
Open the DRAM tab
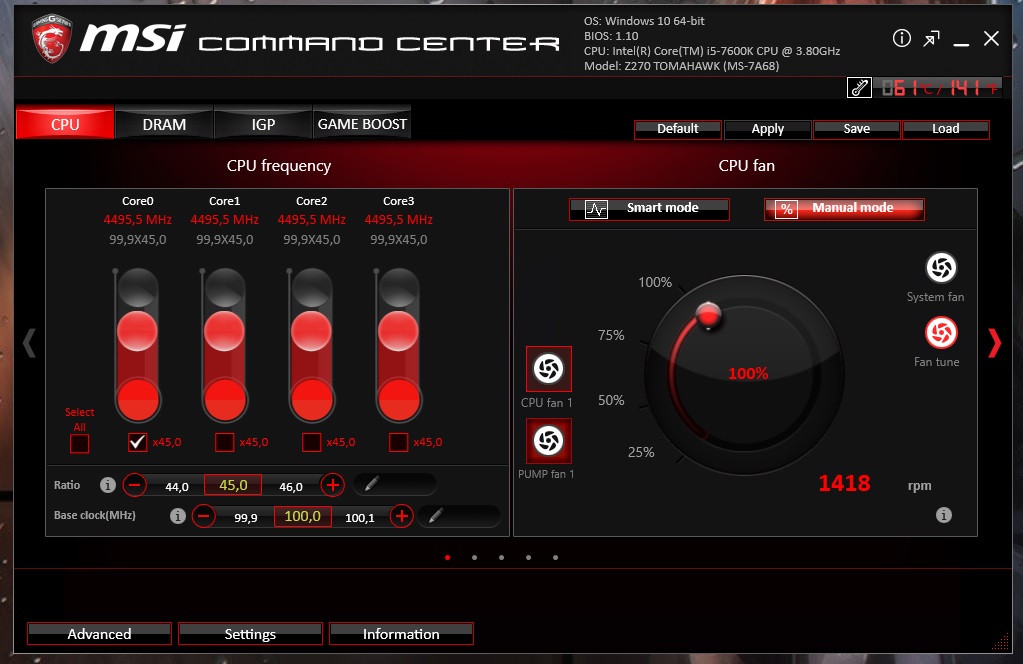[x=164, y=123]
